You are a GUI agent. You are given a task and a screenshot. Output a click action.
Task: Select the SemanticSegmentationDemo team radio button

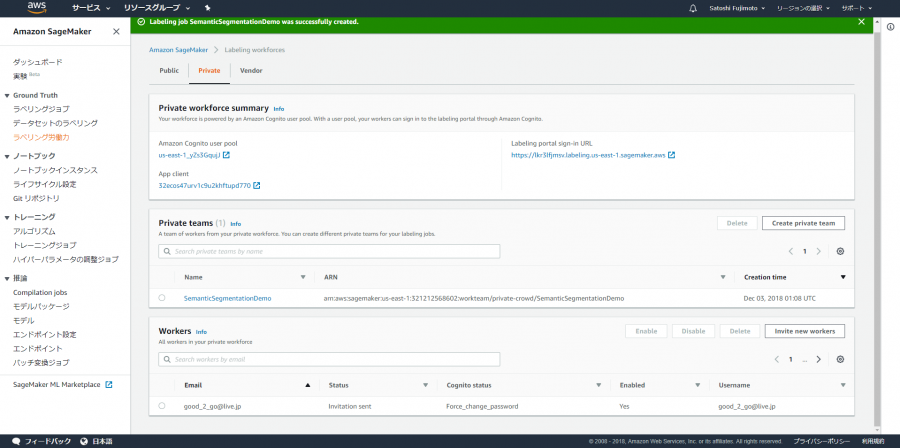click(x=162, y=298)
